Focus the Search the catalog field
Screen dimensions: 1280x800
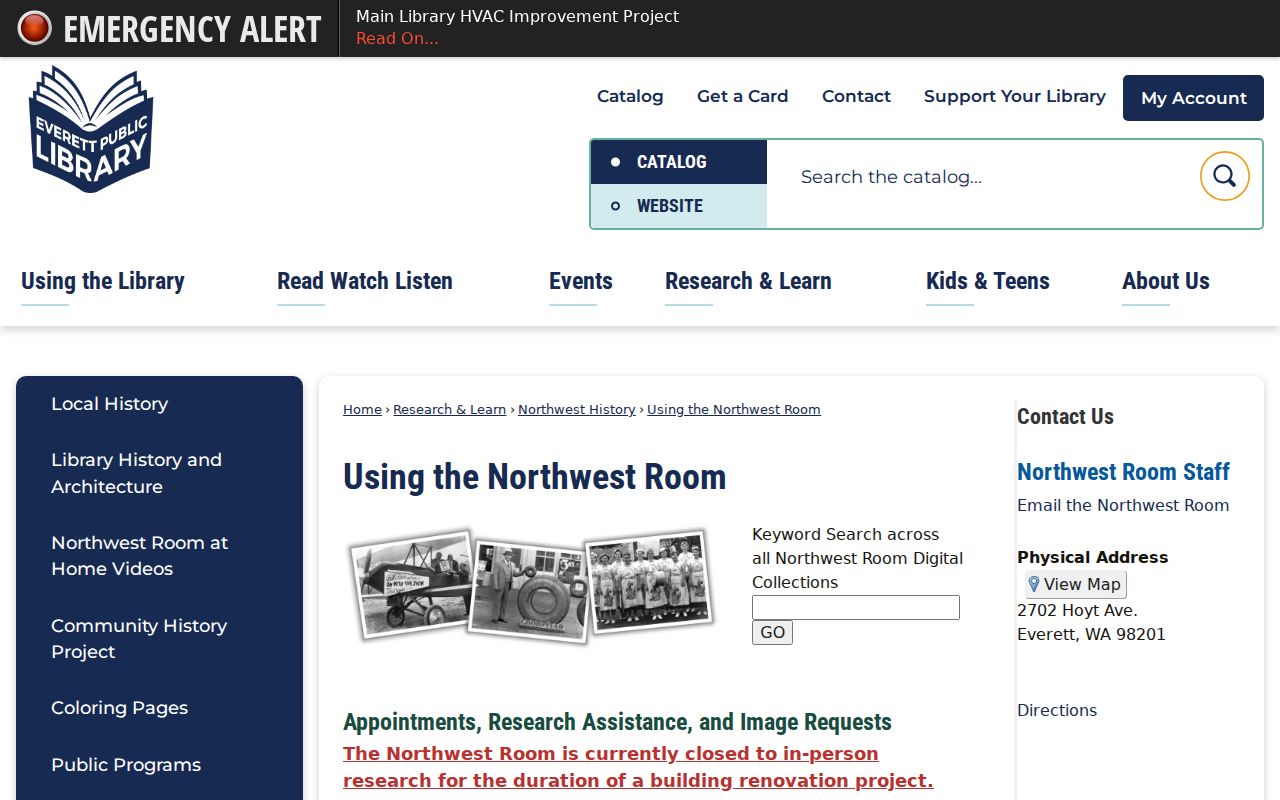(x=983, y=177)
